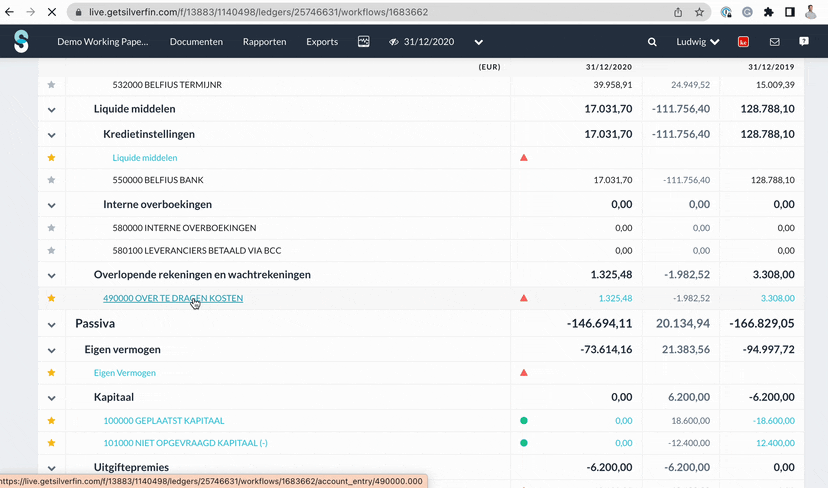Click the 3.308,00 value in 490000 row

coord(777,298)
